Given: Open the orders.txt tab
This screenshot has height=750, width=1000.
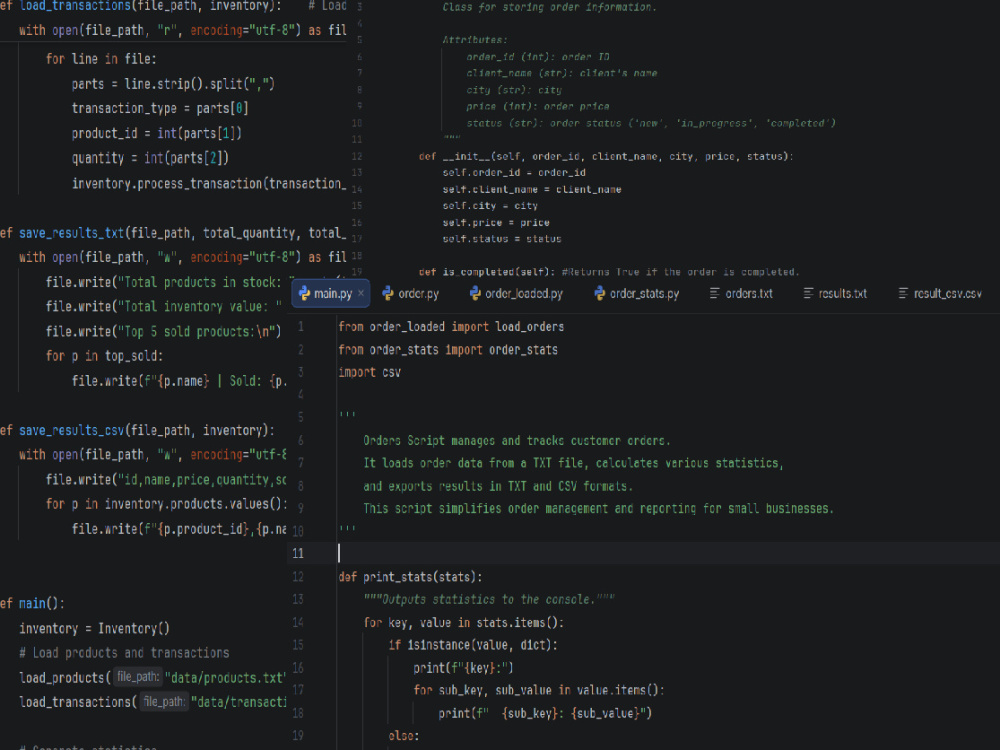Looking at the screenshot, I should 741,293.
